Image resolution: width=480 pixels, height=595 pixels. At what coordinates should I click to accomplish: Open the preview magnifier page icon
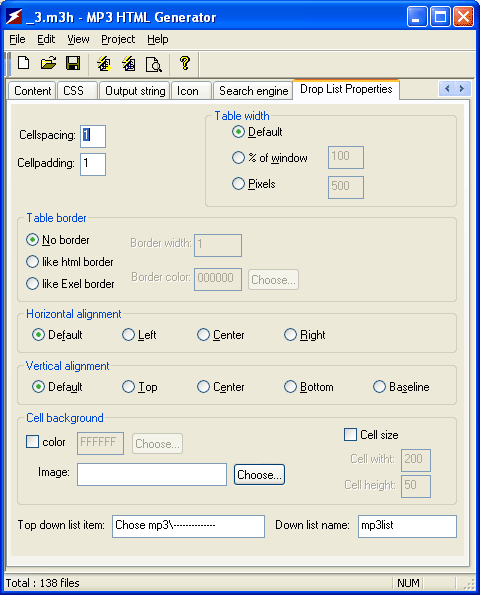click(x=154, y=64)
